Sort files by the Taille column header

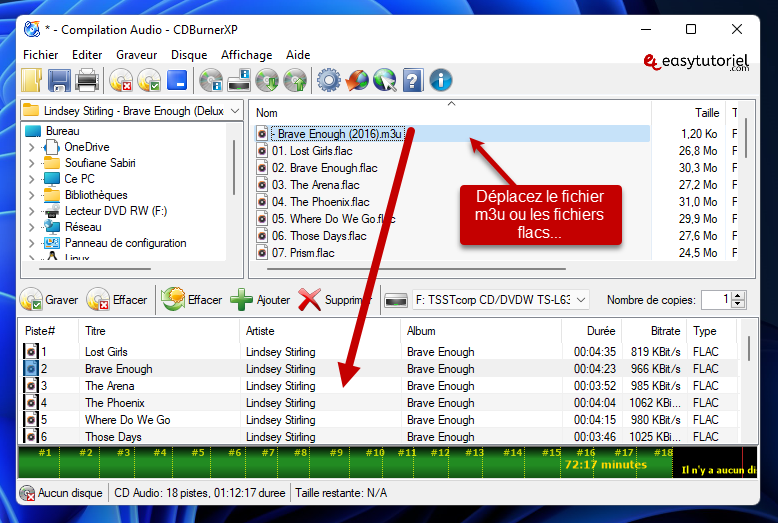(x=689, y=113)
